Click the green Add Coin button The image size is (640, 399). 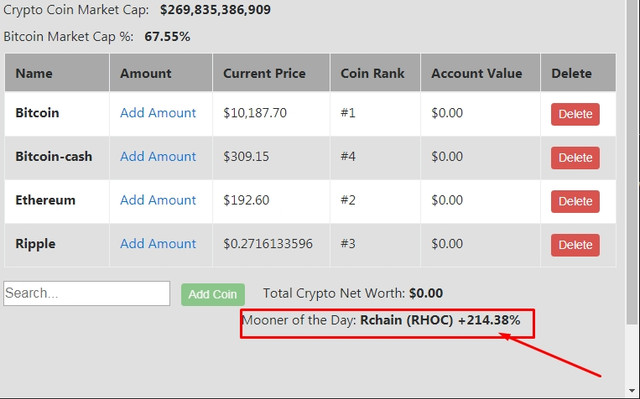213,294
